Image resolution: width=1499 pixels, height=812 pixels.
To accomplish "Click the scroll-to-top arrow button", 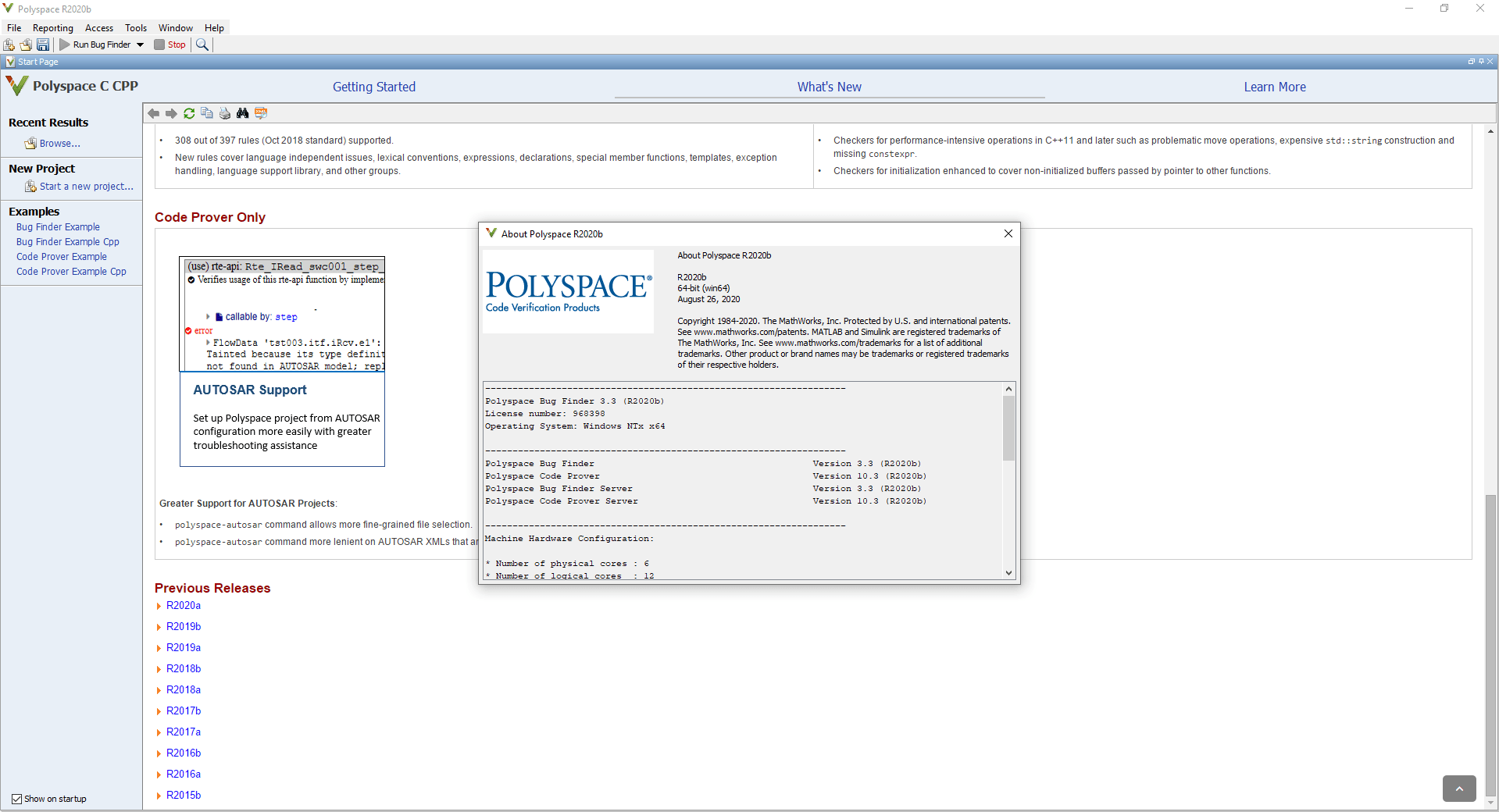I will pyautogui.click(x=1459, y=789).
